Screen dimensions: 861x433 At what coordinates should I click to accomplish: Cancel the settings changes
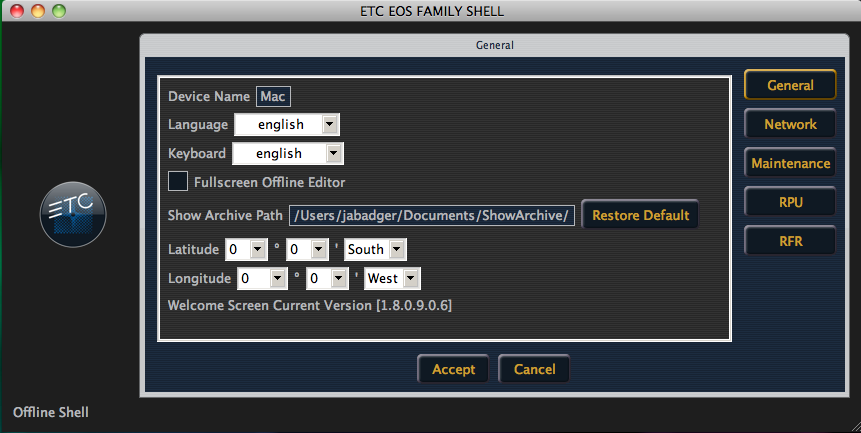click(534, 369)
